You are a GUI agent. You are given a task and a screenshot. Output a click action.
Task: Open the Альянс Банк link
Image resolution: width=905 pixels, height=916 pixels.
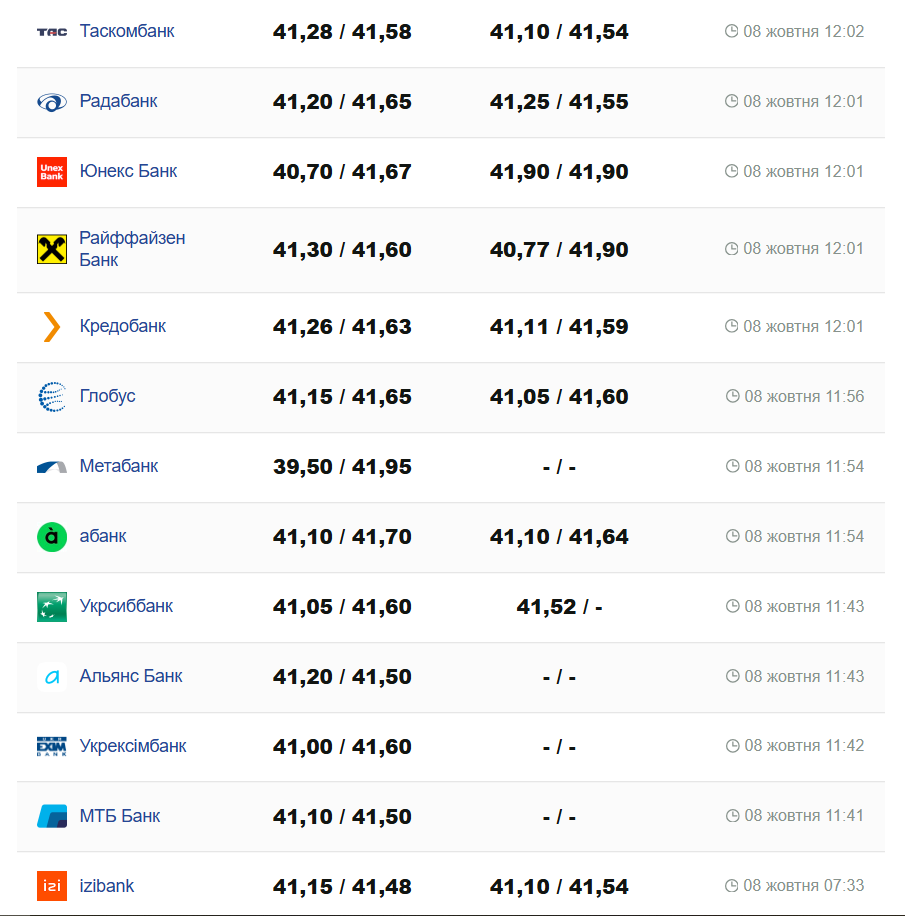click(131, 676)
